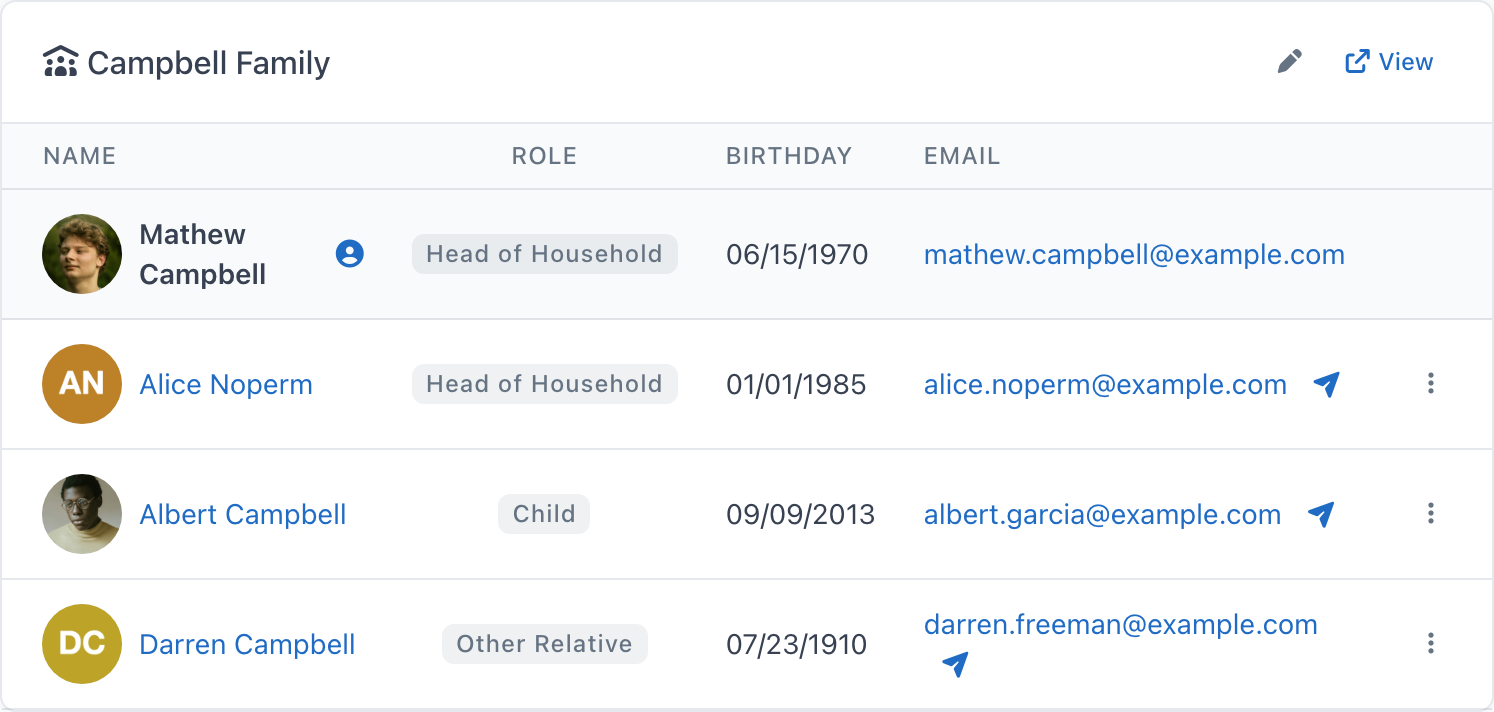1494x712 pixels.
Task: Click the user profile icon beside Mathew Campbell
Action: pyautogui.click(x=349, y=254)
